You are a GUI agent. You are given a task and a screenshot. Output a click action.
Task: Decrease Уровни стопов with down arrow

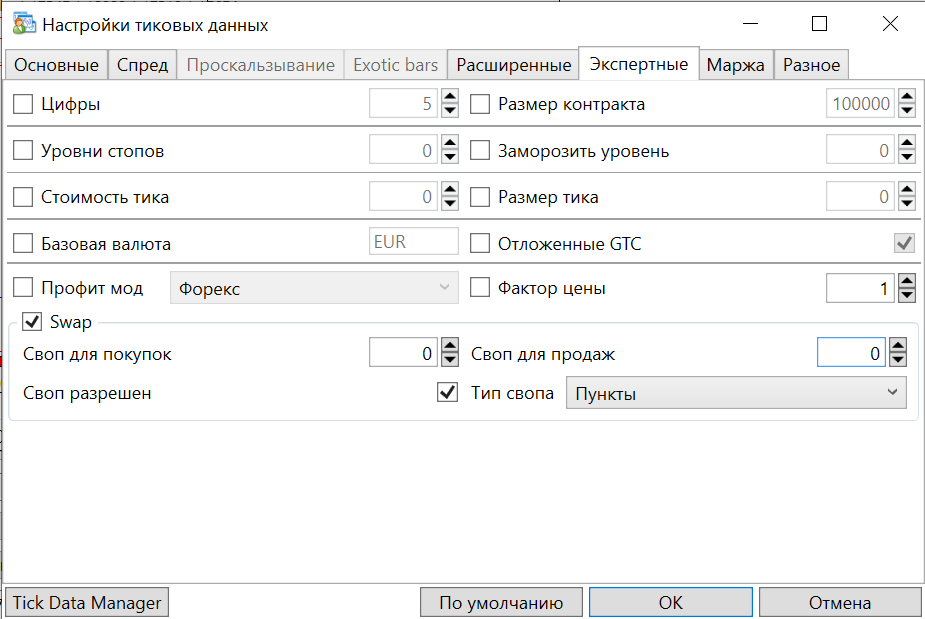tap(450, 157)
